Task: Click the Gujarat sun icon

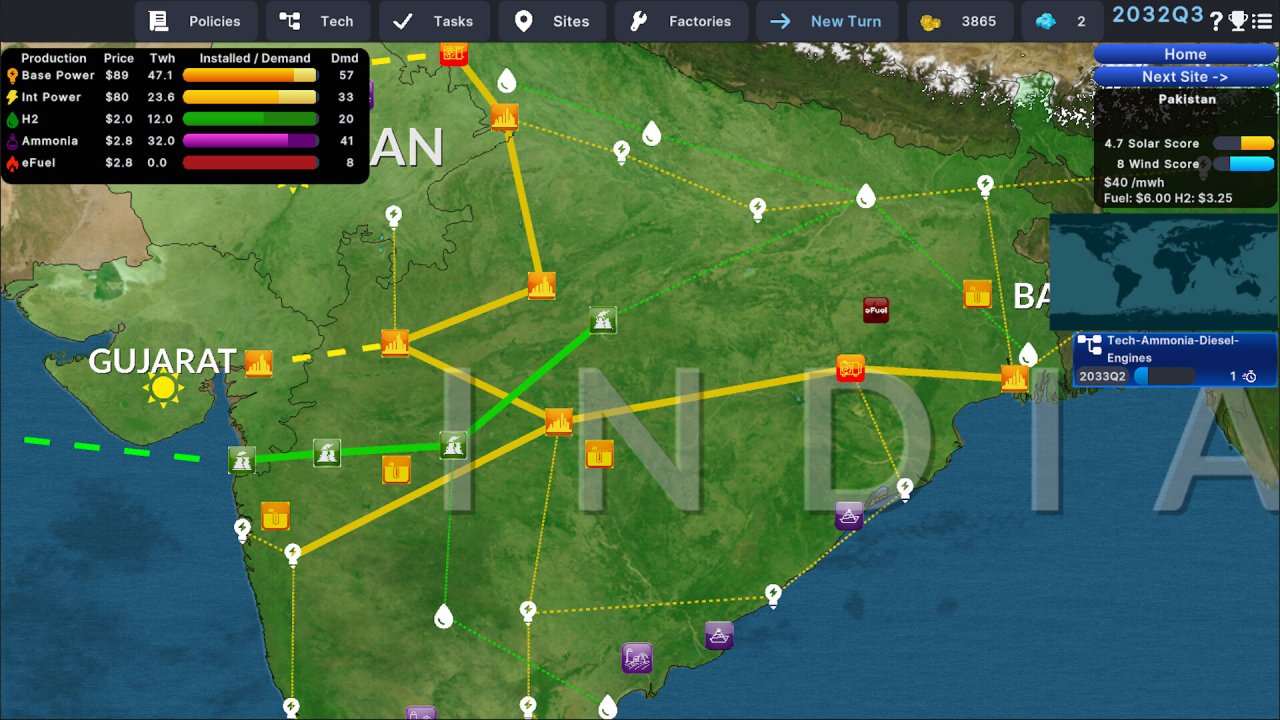Action: click(163, 388)
